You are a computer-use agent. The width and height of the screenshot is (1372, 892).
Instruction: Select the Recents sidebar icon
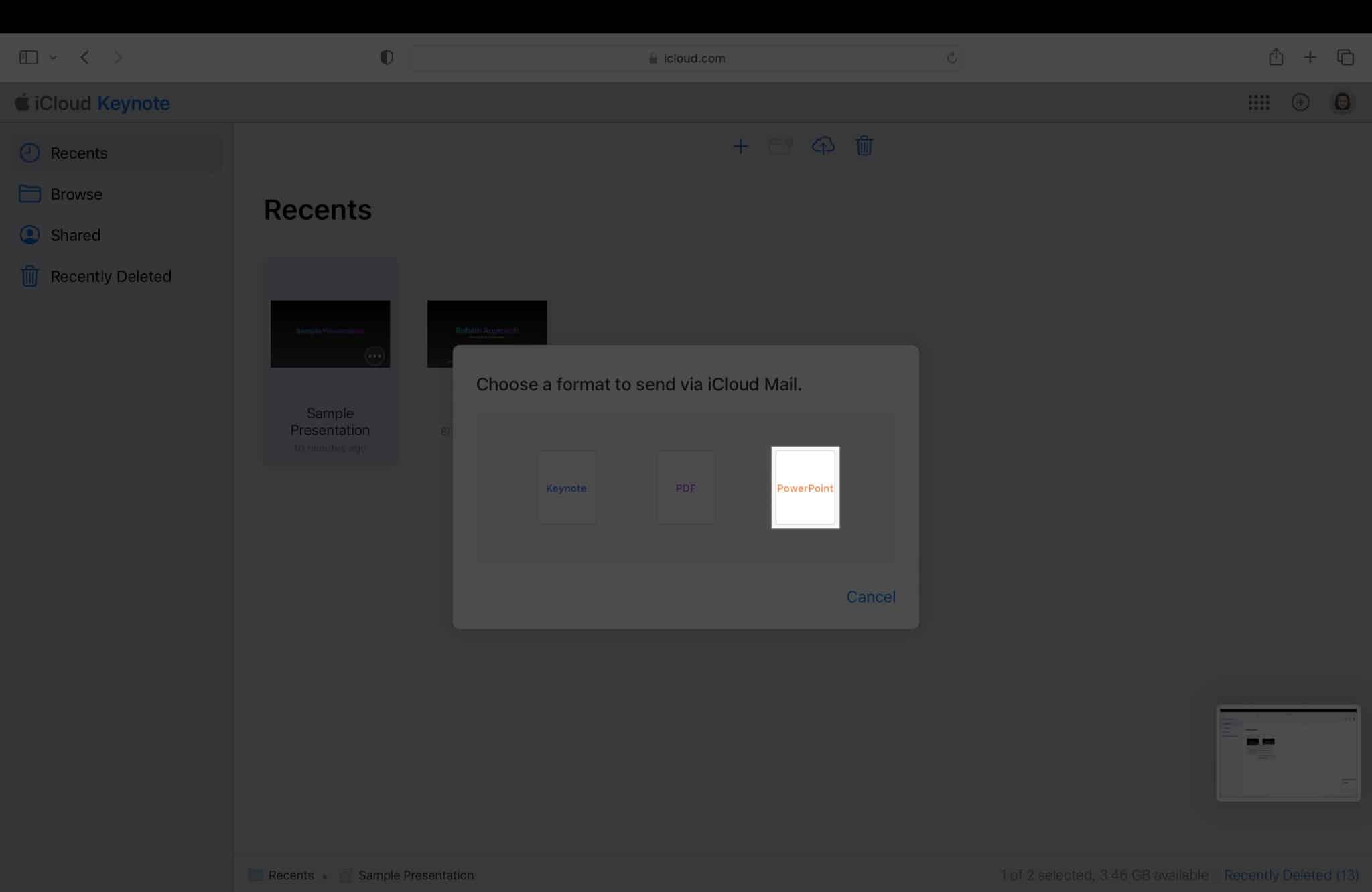(29, 153)
